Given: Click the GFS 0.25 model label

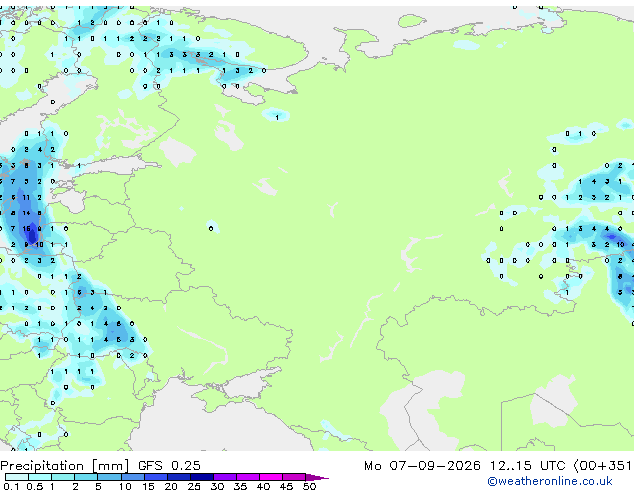Looking at the screenshot, I should pos(169,466).
